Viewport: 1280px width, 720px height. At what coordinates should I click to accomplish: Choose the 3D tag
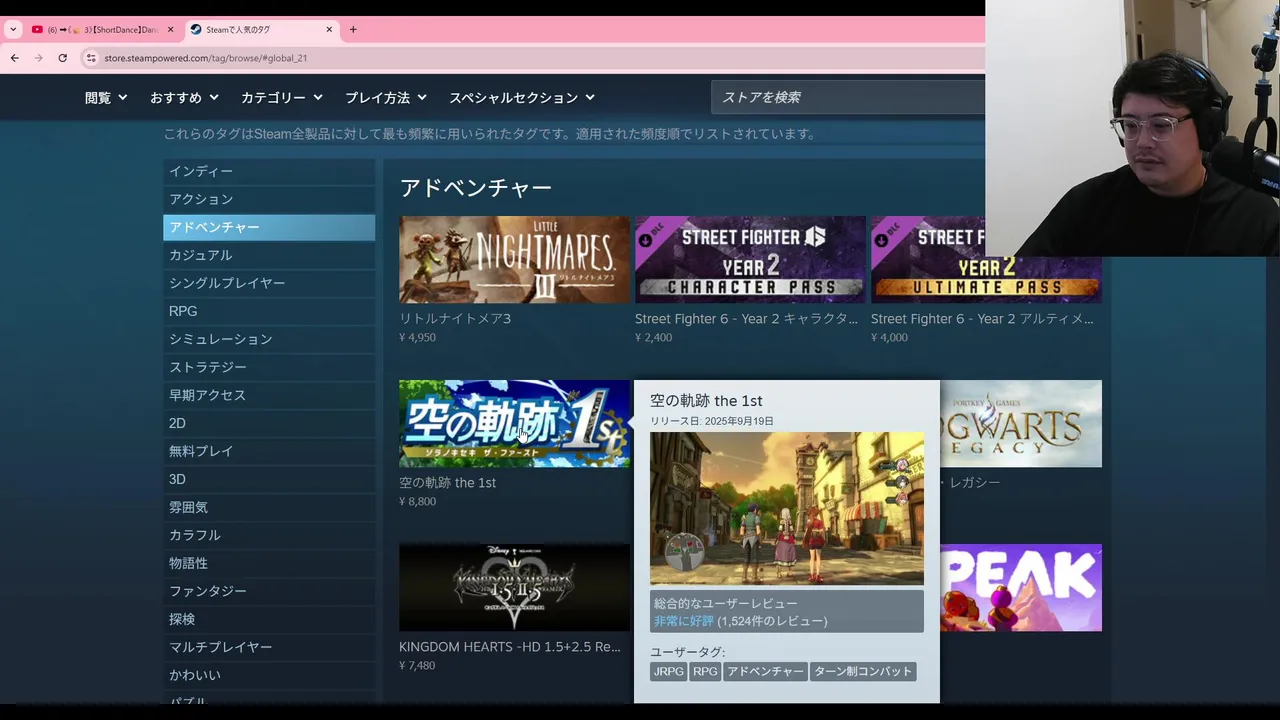(269, 479)
